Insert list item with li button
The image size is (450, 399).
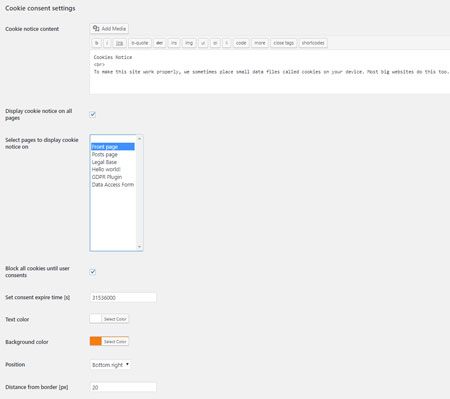click(x=226, y=43)
